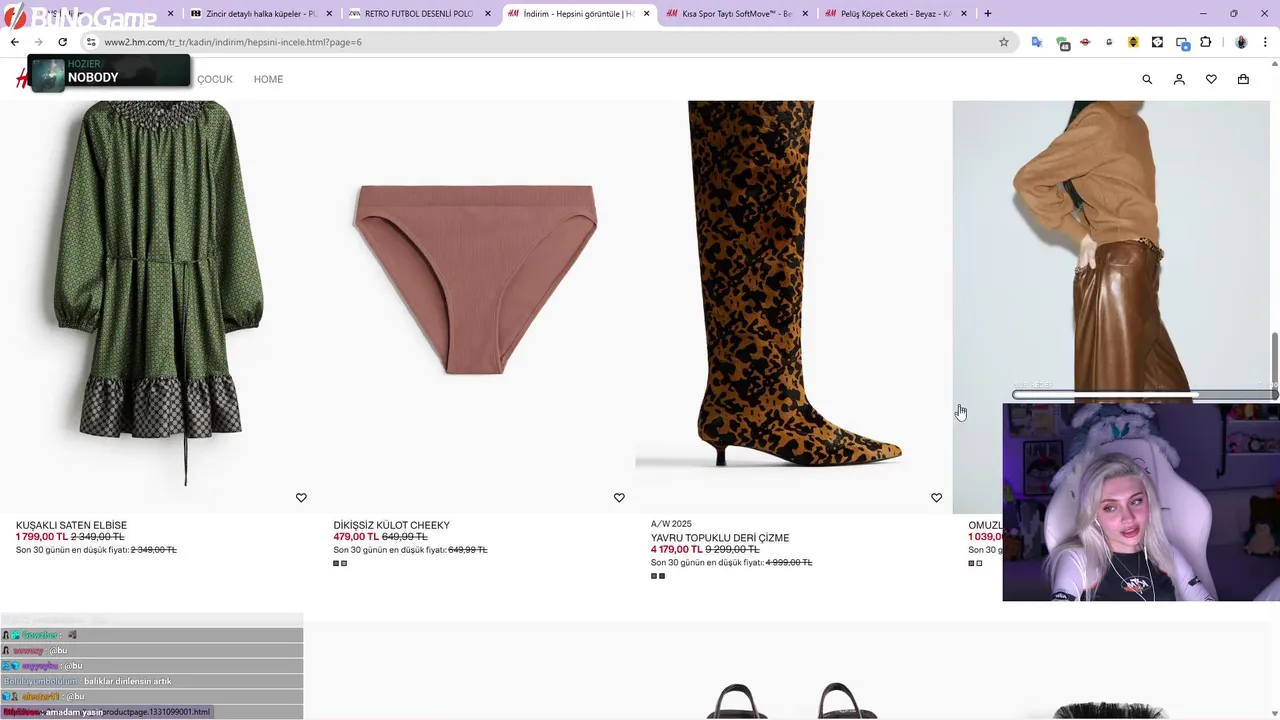
Task: Bookmark this page with the star icon
Action: click(x=1004, y=42)
